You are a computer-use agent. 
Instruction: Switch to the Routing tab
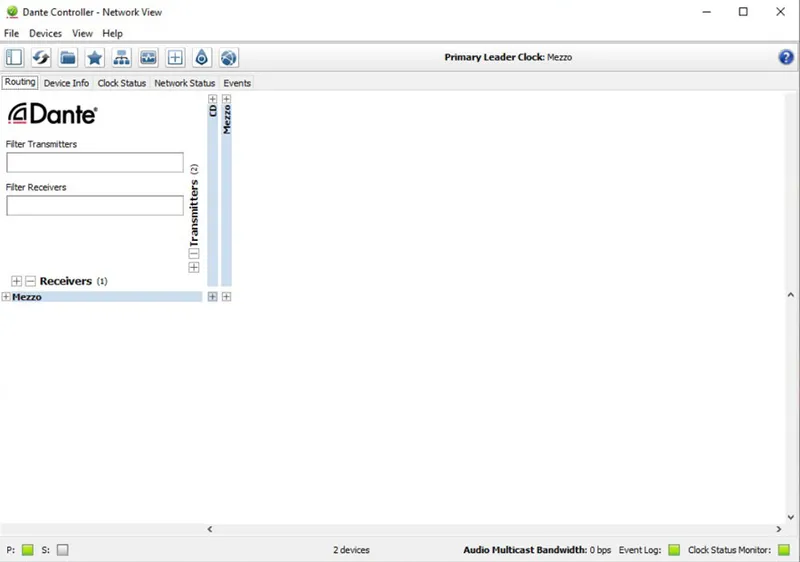pyautogui.click(x=20, y=82)
